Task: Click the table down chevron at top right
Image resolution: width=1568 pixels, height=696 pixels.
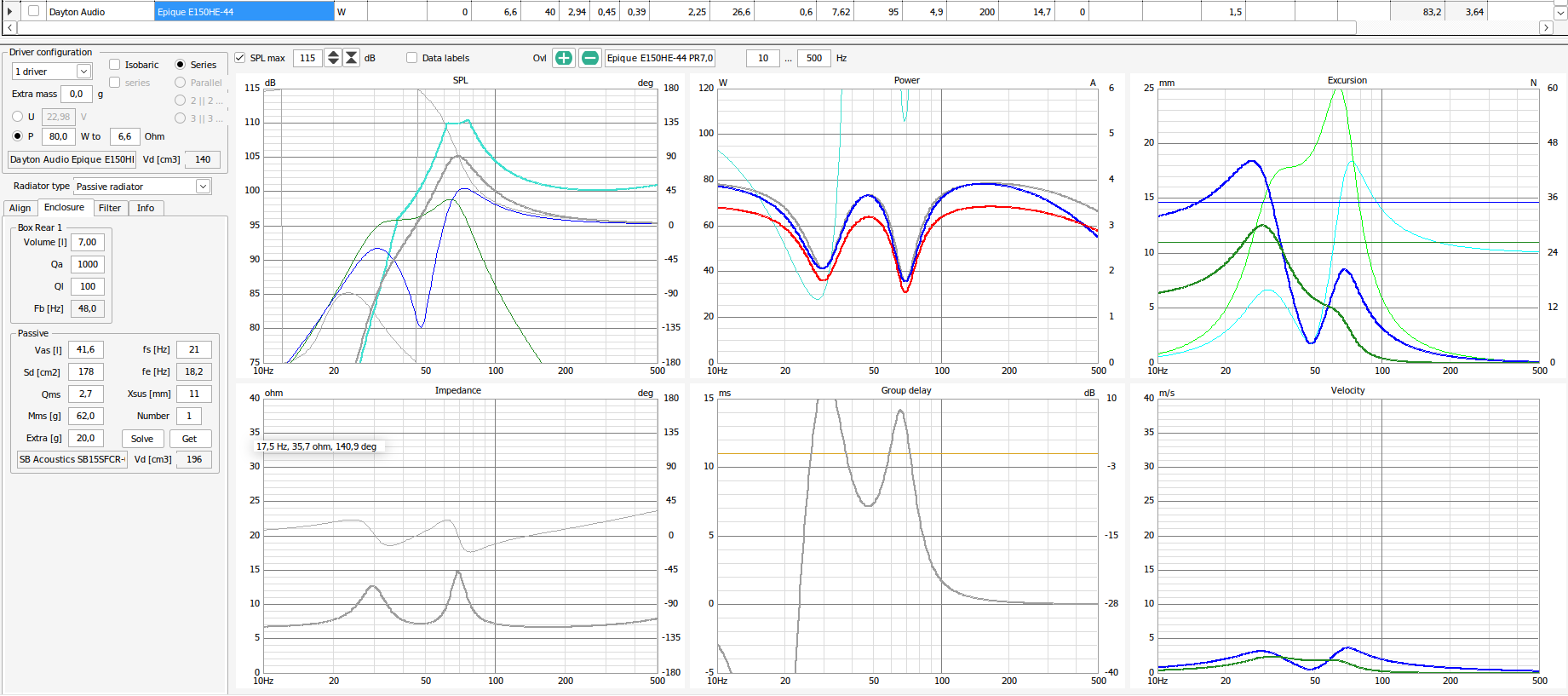Action: click(x=1560, y=12)
